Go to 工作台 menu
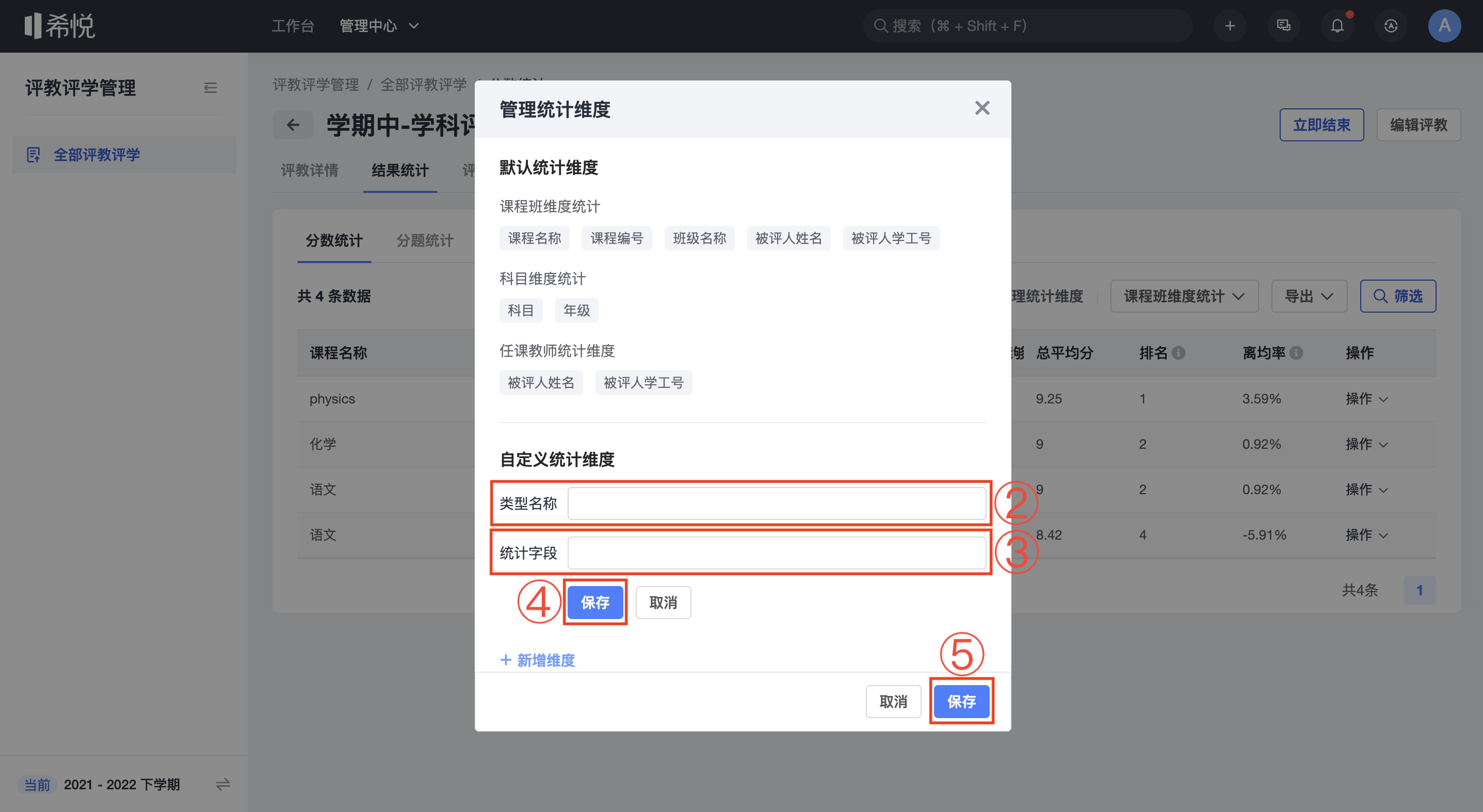This screenshot has width=1483, height=812. coord(293,26)
